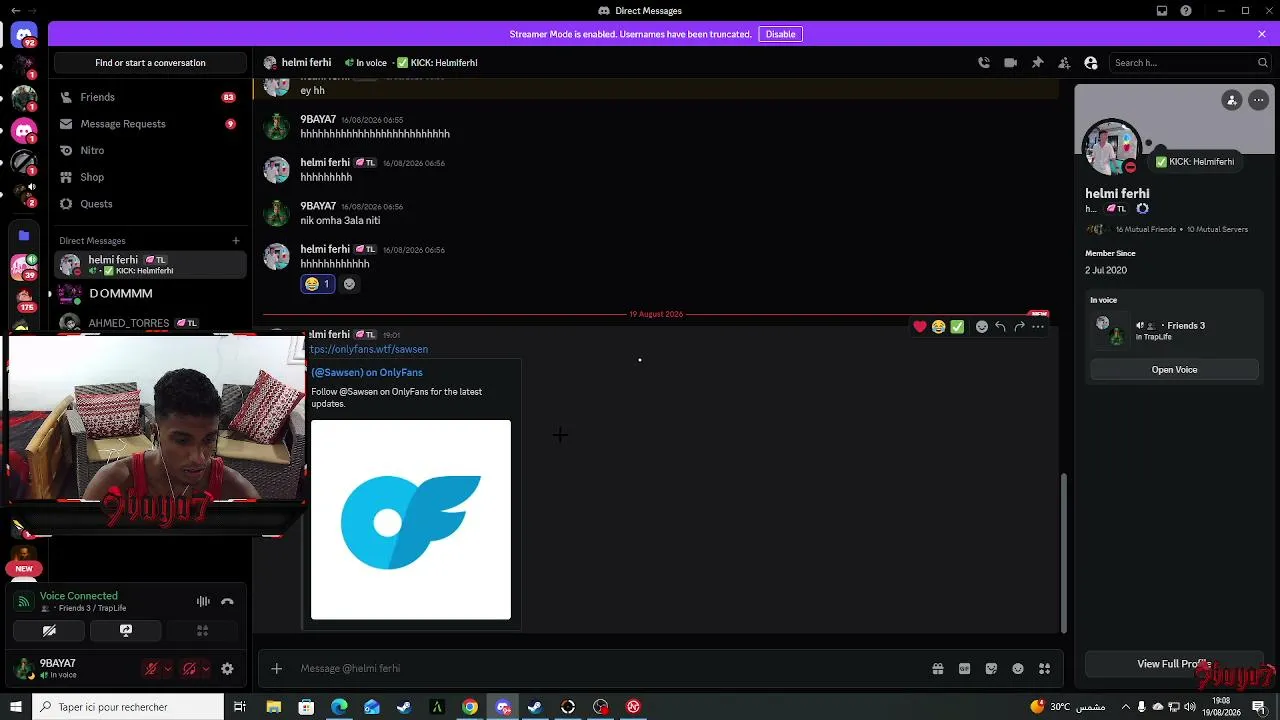Open File Explorer from the taskbar
This screenshot has height=720, width=1280.
click(x=273, y=707)
